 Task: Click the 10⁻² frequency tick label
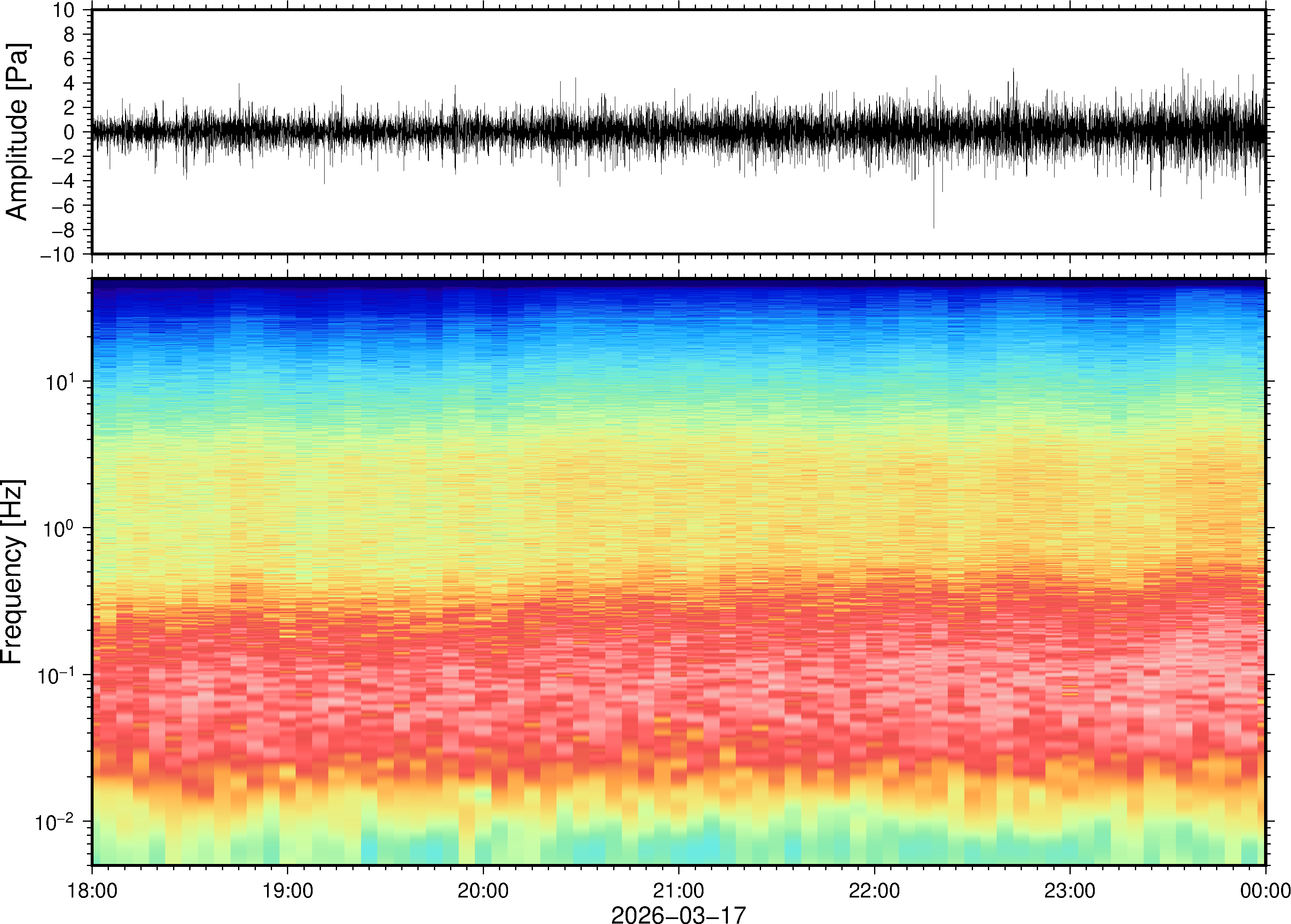(55, 822)
